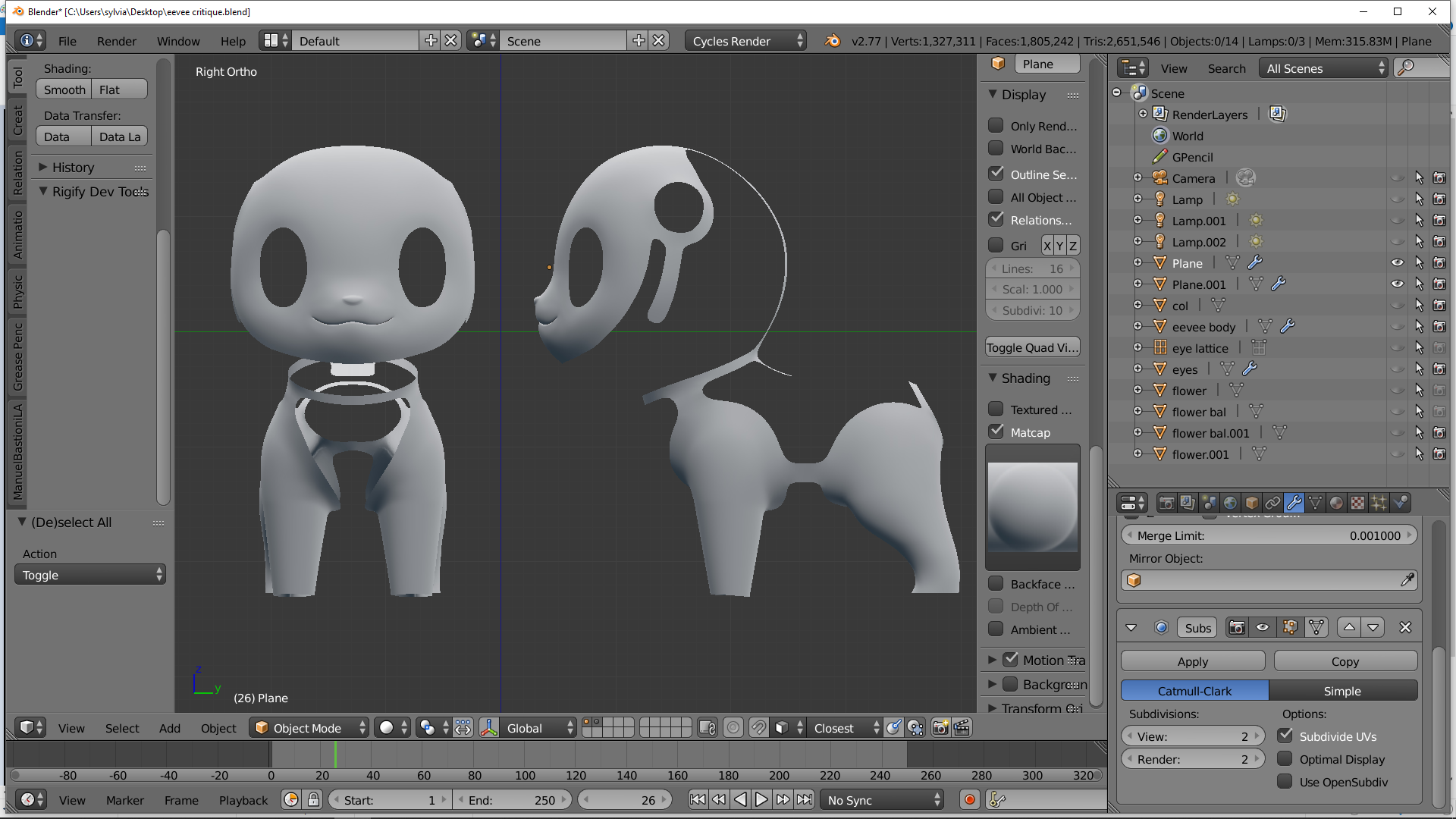Enable the Only Render checkbox
Image resolution: width=1456 pixels, height=819 pixels.
(x=996, y=126)
